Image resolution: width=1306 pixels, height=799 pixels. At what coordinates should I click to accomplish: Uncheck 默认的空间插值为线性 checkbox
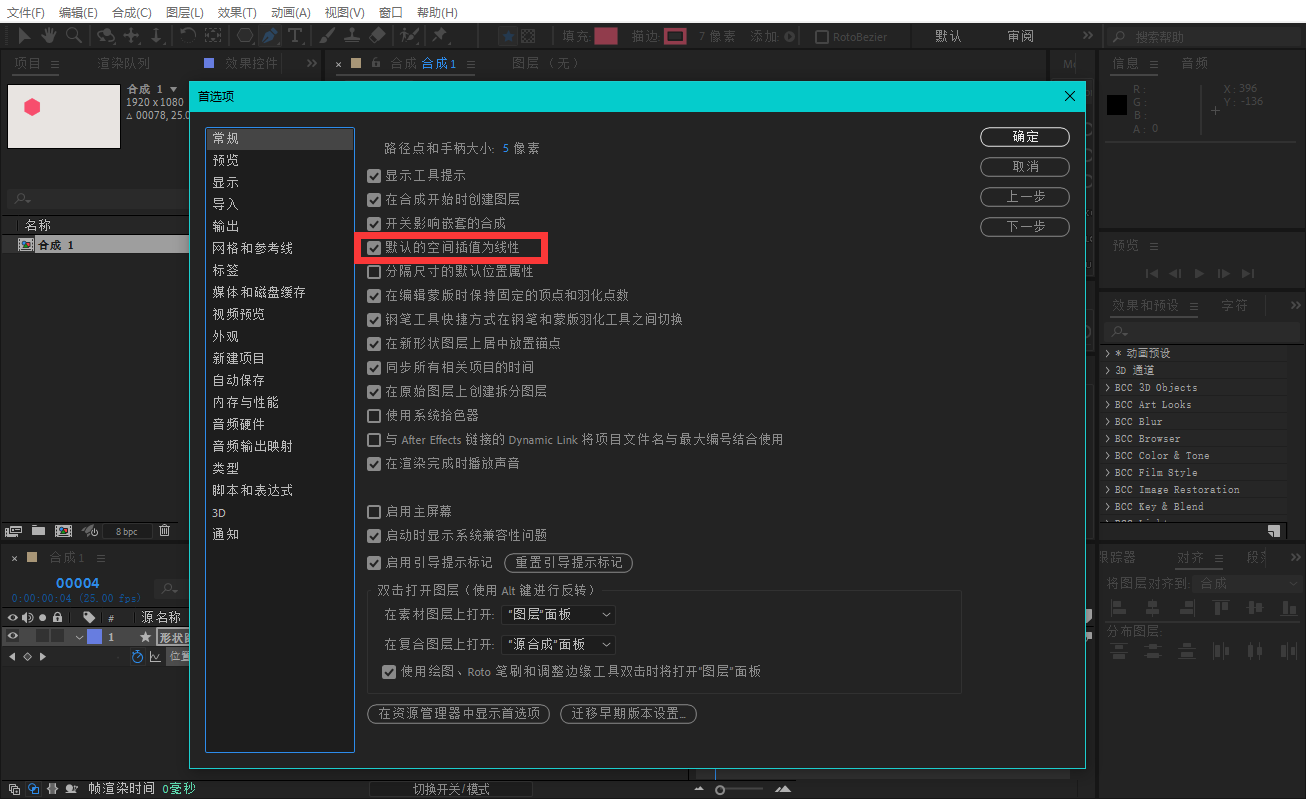click(374, 247)
